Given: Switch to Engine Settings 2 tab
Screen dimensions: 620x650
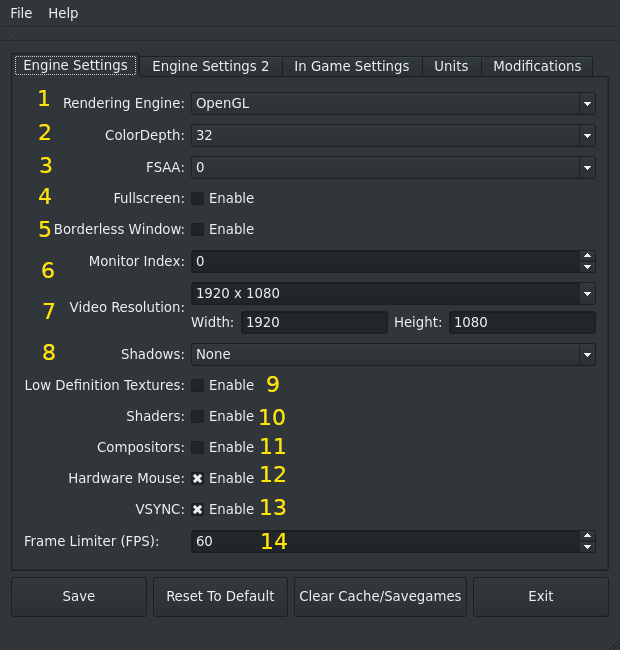Looking at the screenshot, I should click(x=210, y=66).
